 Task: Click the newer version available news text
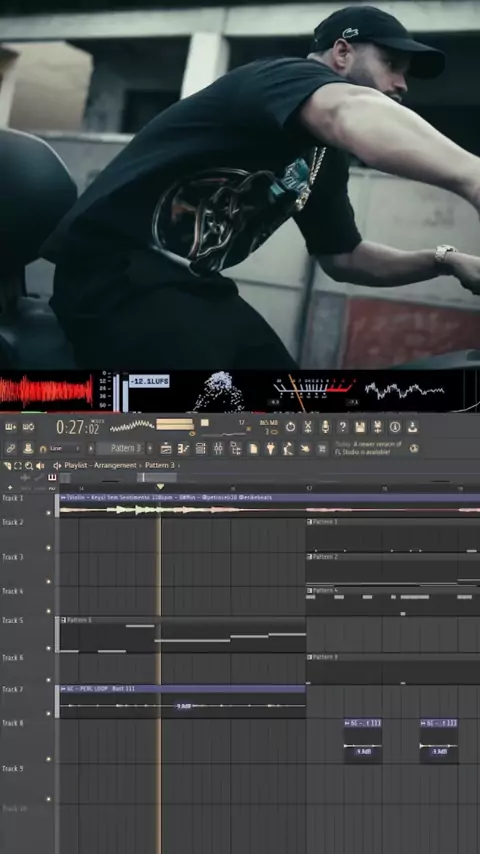click(369, 448)
